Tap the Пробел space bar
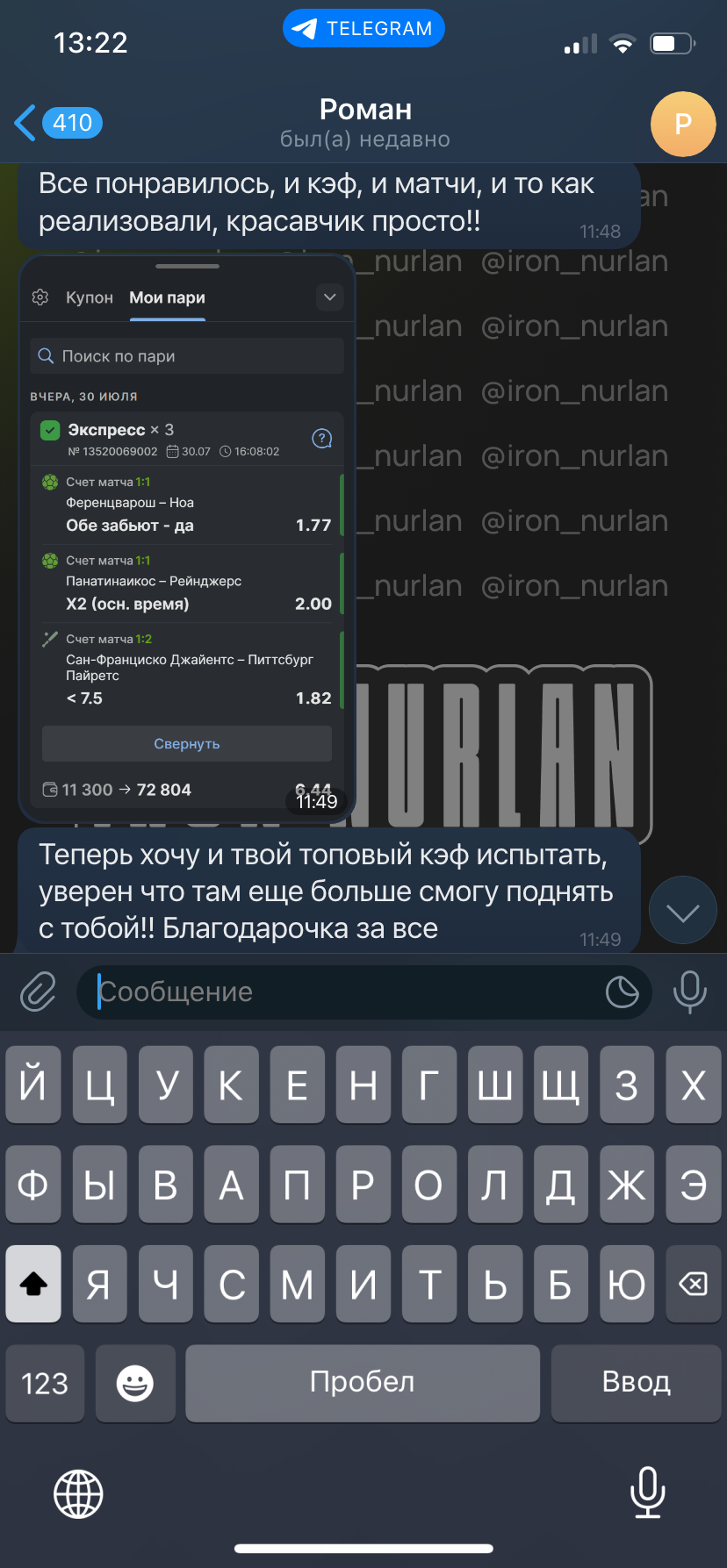The width and height of the screenshot is (727, 1568). coord(363,1384)
